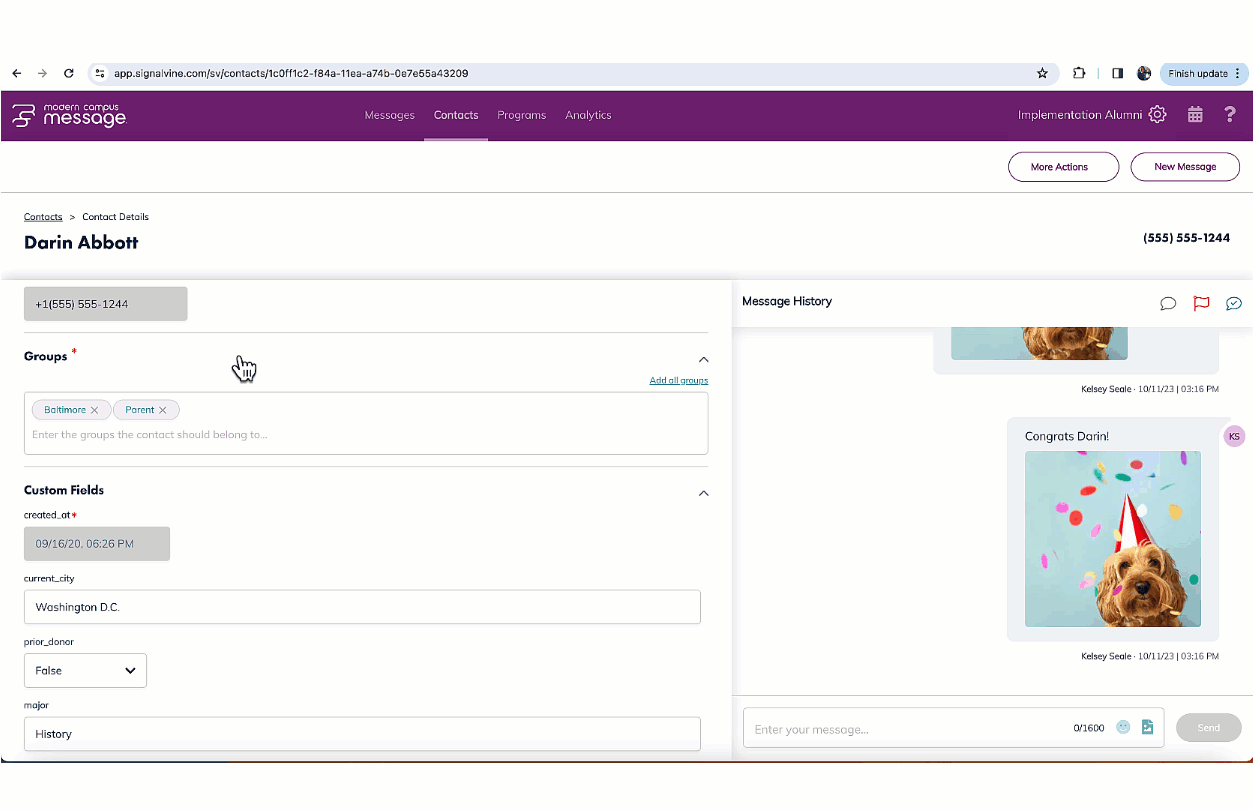This screenshot has width=1253, height=810.
Task: Open the Analytics tab
Action: [588, 115]
